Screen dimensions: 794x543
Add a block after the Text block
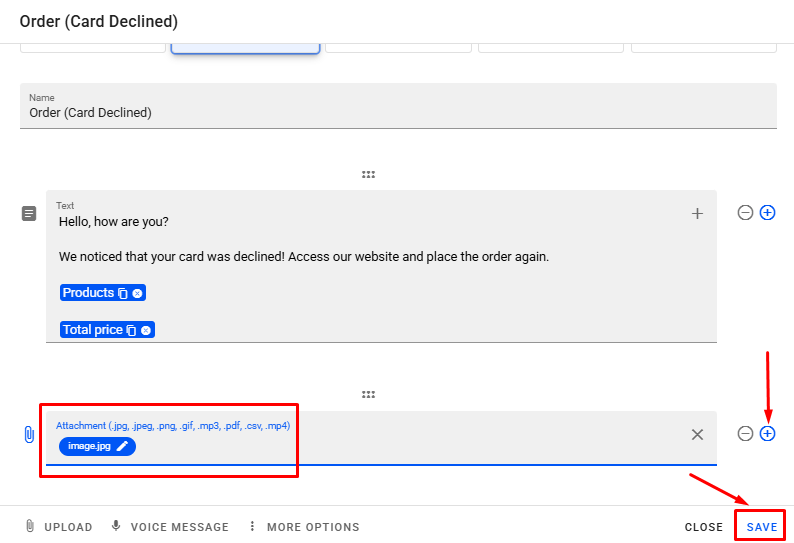pos(767,213)
